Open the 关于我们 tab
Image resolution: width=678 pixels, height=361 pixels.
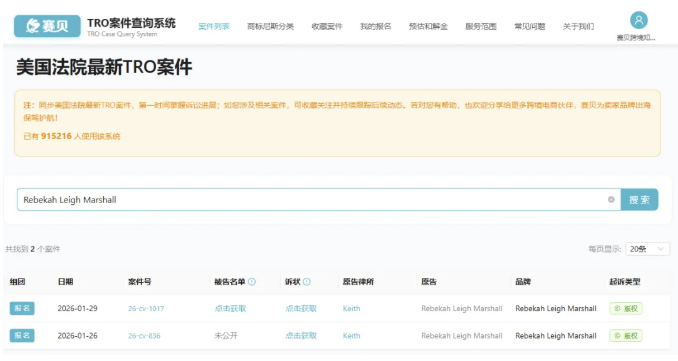(578, 26)
